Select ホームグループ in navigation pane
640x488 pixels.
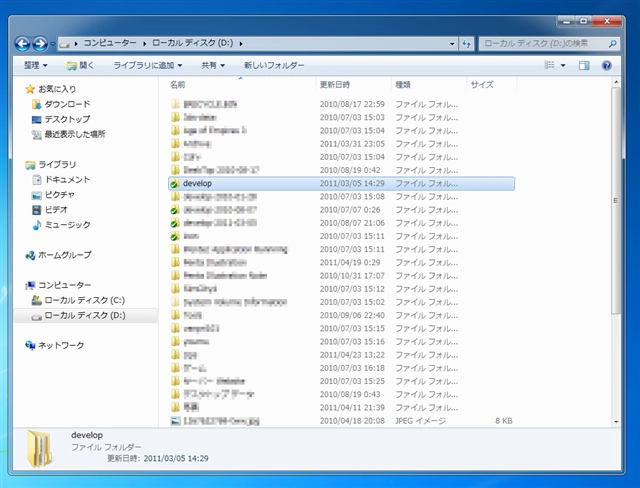pyautogui.click(x=64, y=255)
